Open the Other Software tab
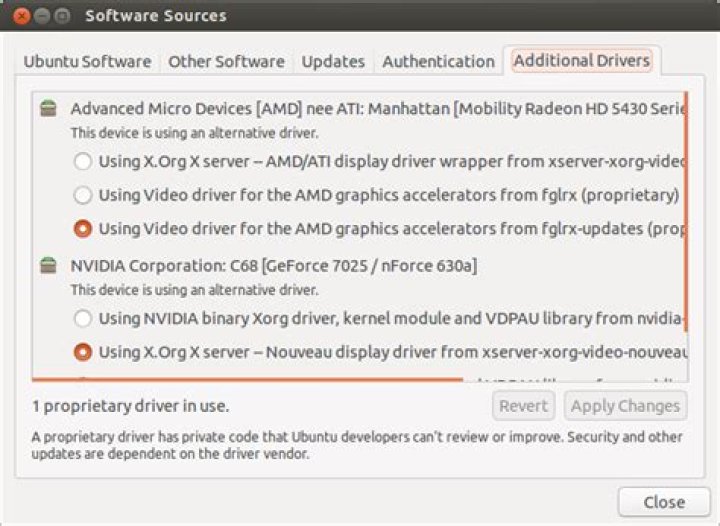Viewport: 720px width, 526px height. [226, 62]
